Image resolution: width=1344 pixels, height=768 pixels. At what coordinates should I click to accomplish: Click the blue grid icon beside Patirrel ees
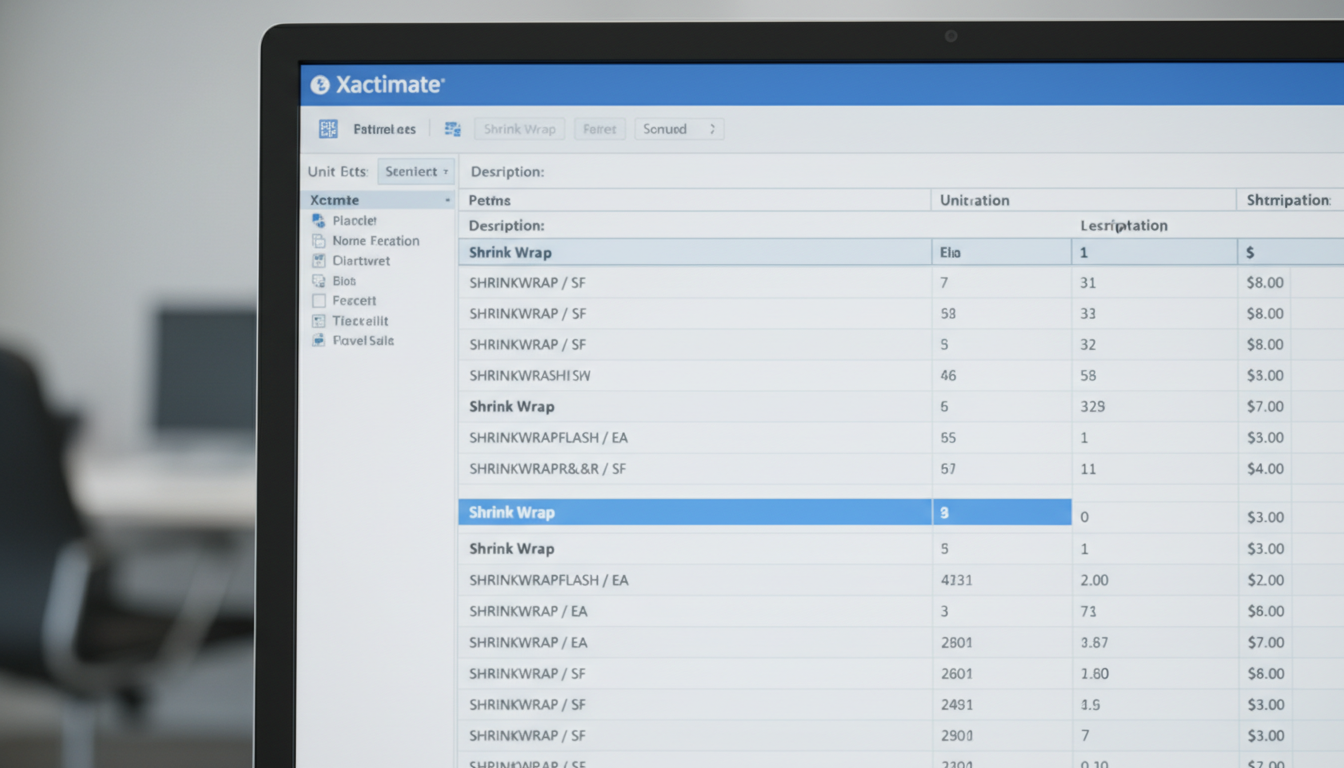coord(326,128)
